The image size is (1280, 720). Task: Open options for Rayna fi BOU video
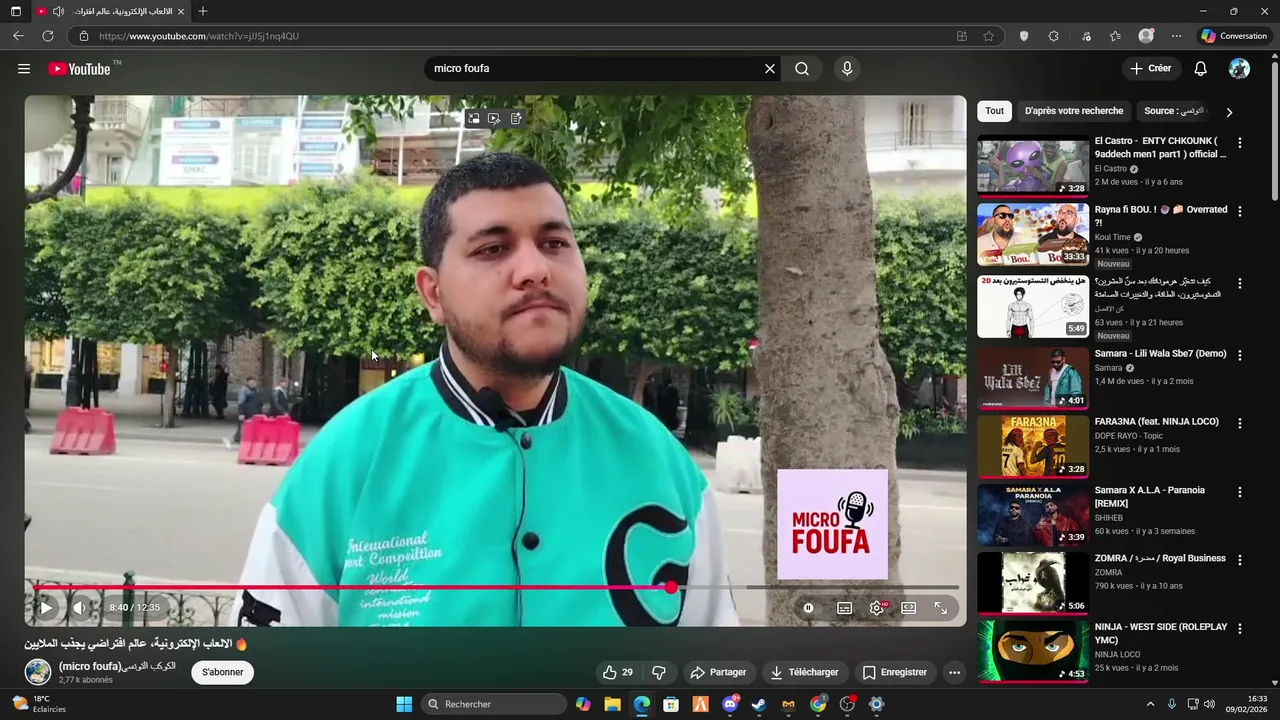point(1240,211)
